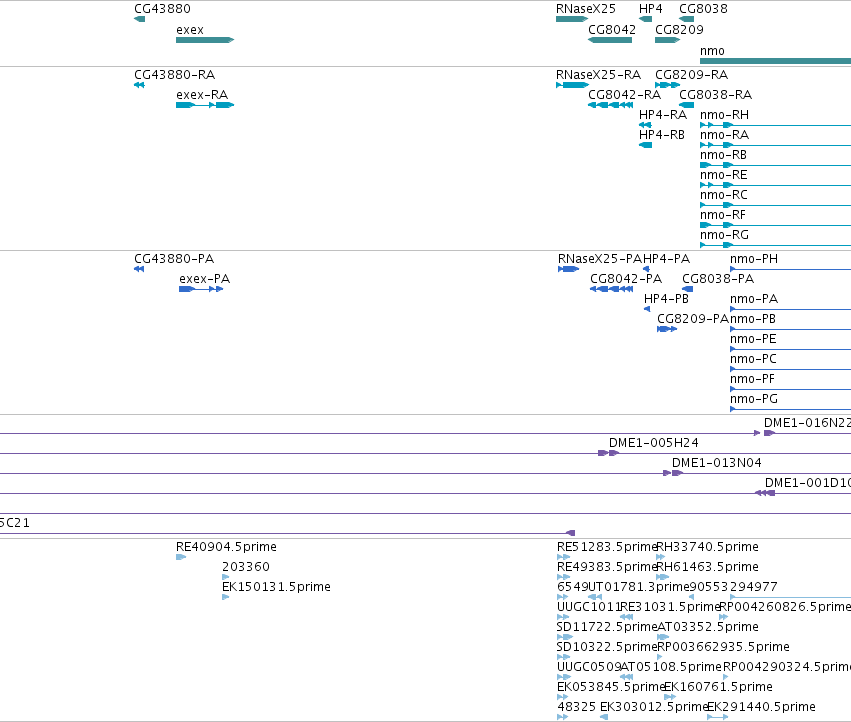Select the 'RE49383.5prime' EST label

[607, 567]
